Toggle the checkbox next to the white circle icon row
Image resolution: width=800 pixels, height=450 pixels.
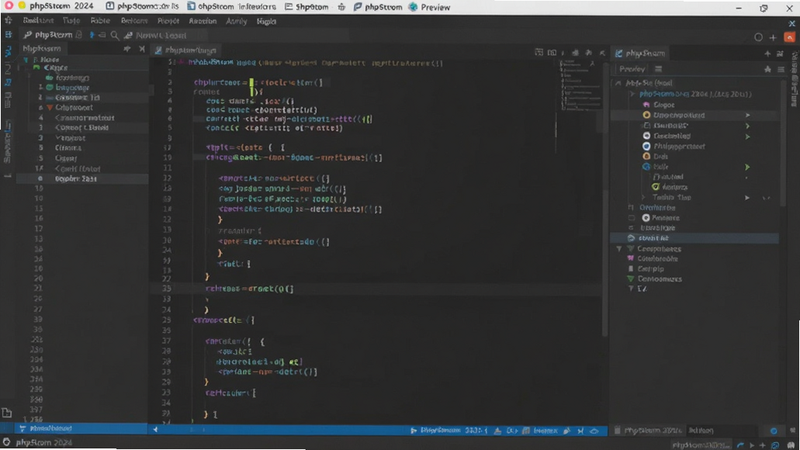(632, 218)
